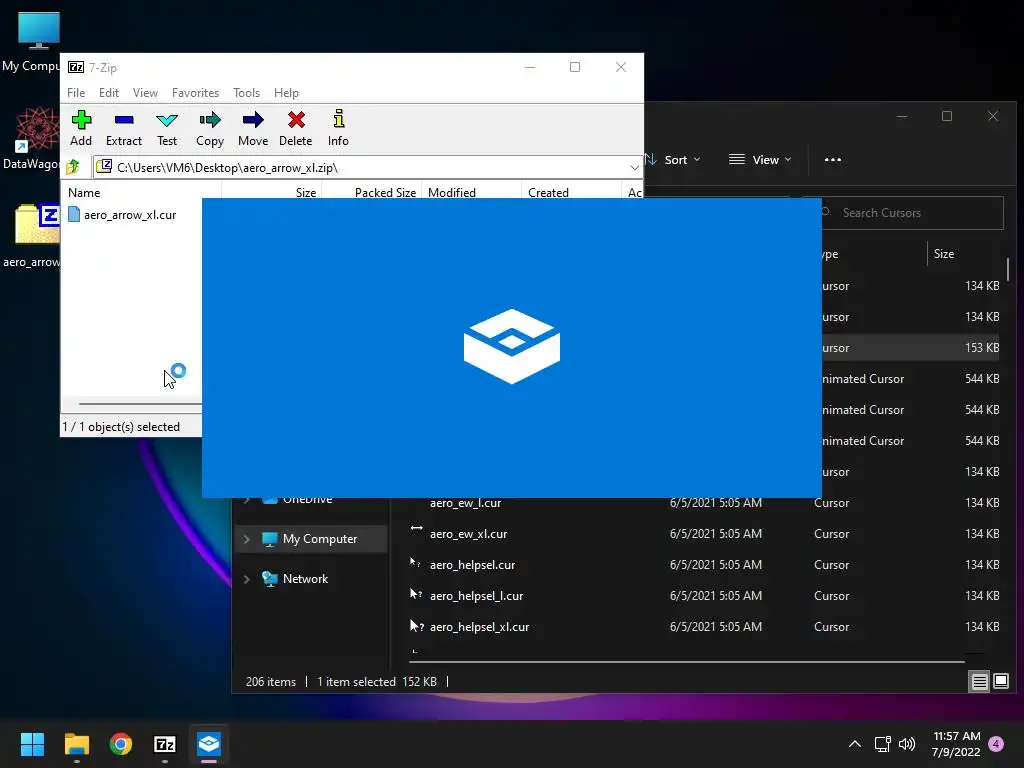Select Network in the navigation pane

305,579
